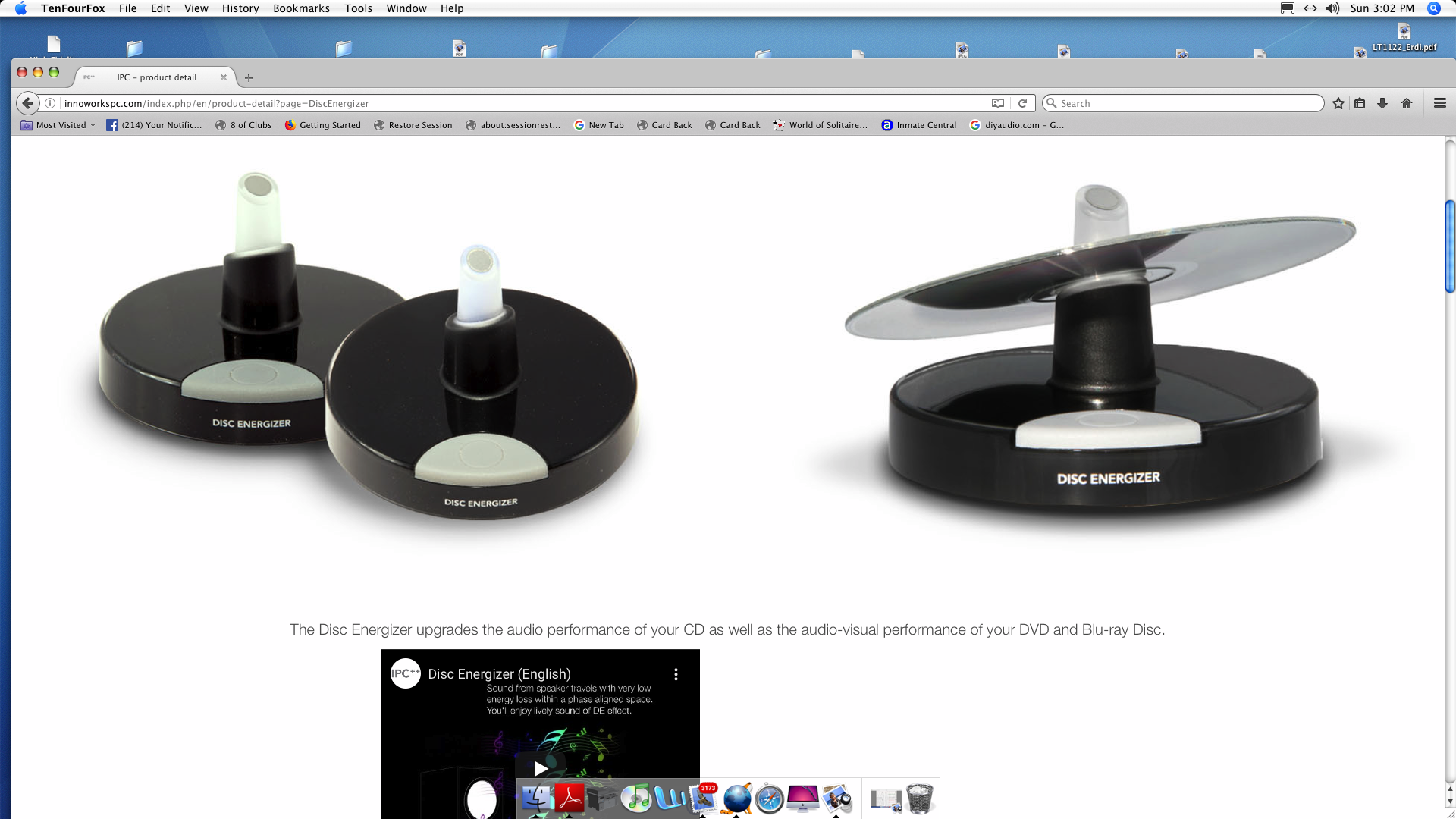
Task: Open the Bookmarks menu
Action: pyautogui.click(x=301, y=8)
